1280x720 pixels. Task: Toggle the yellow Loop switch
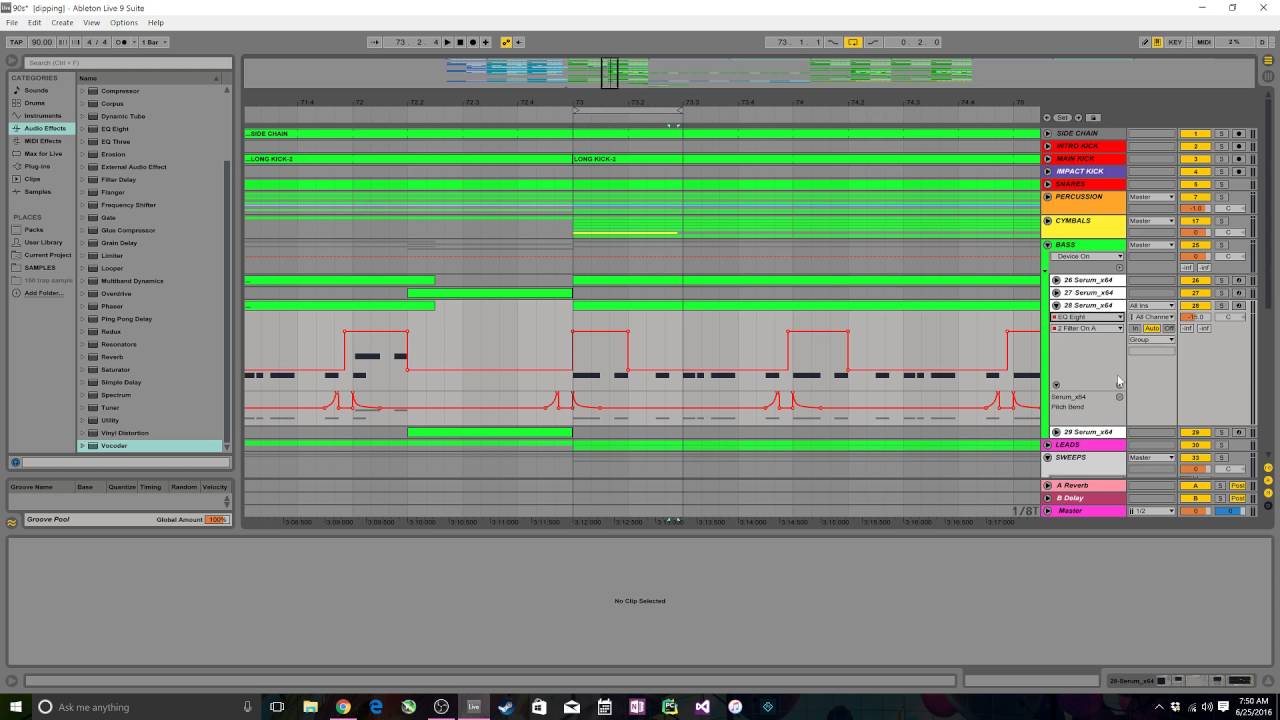point(853,42)
